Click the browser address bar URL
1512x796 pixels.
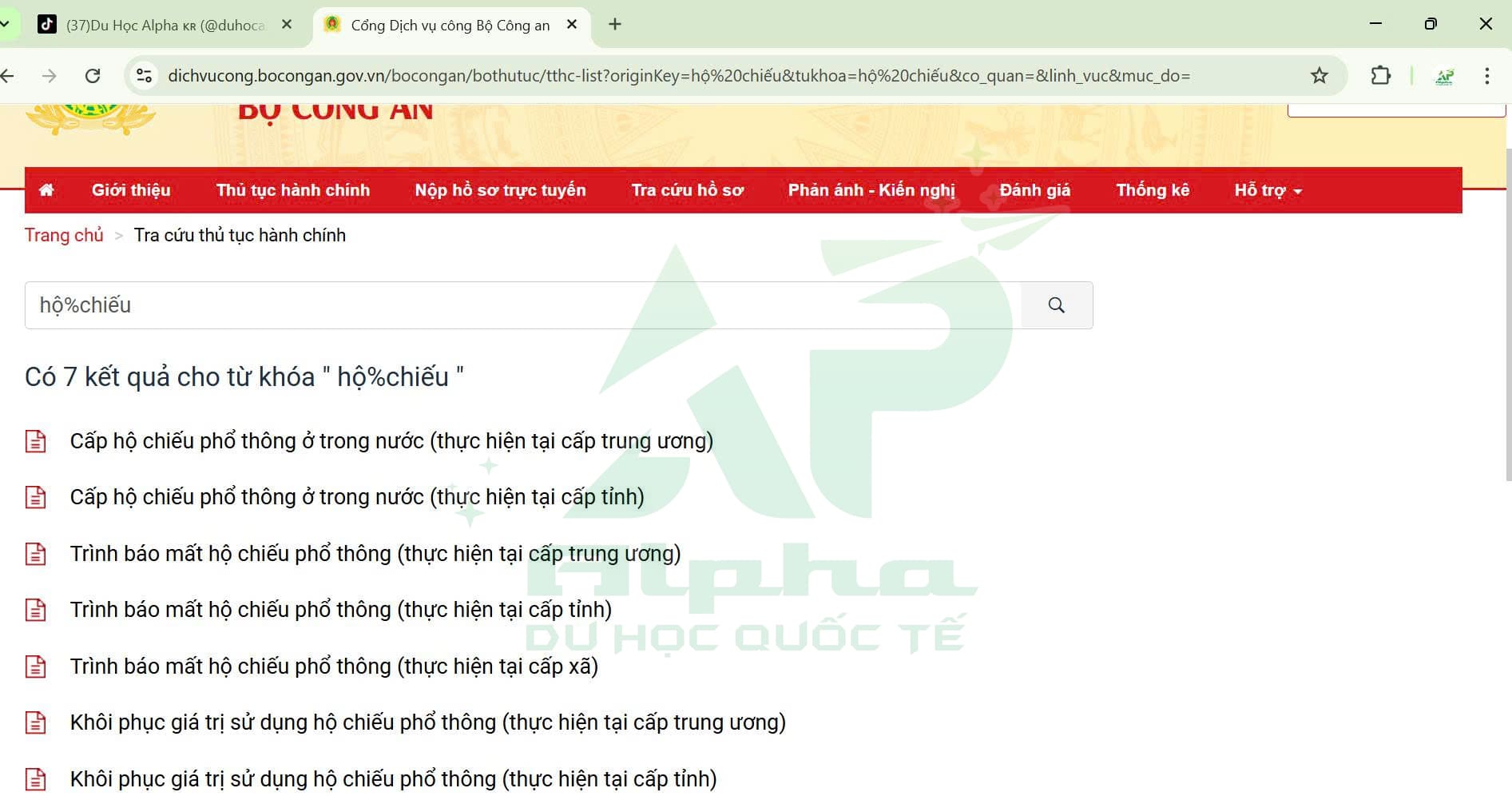[679, 76]
